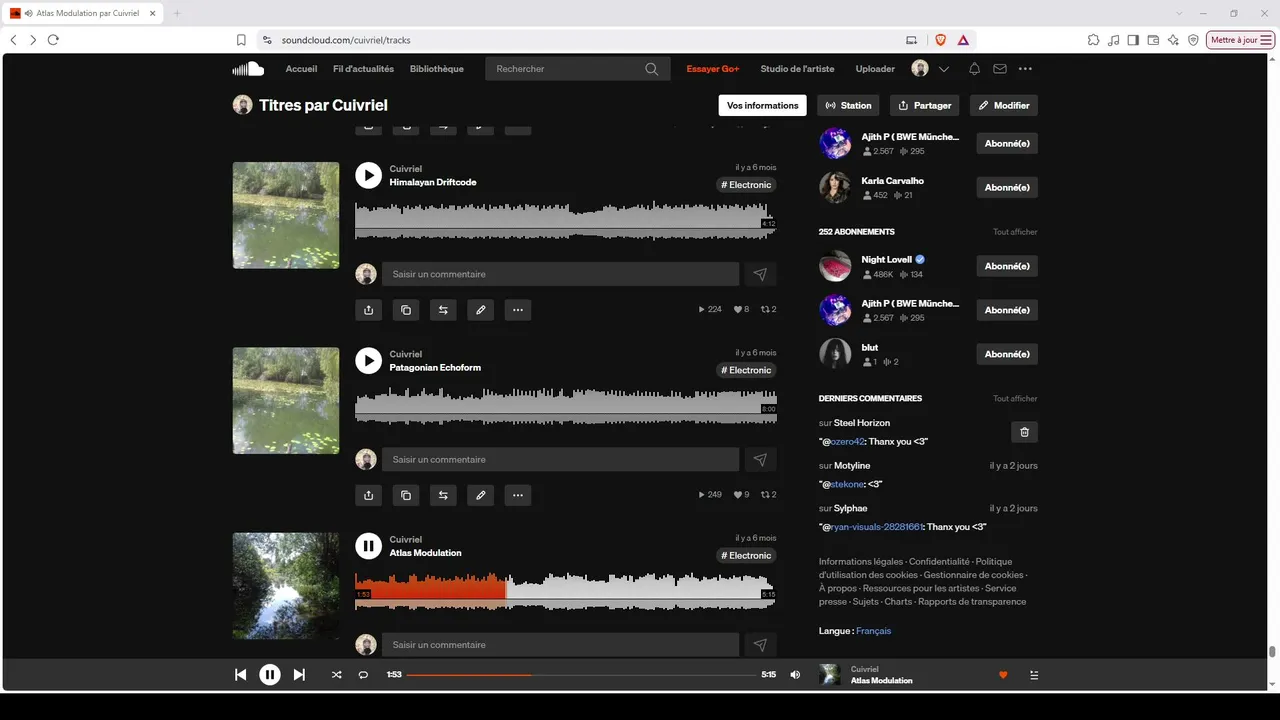Copy the Patagonian Echoform track link
This screenshot has height=720, width=1280.
point(406,495)
